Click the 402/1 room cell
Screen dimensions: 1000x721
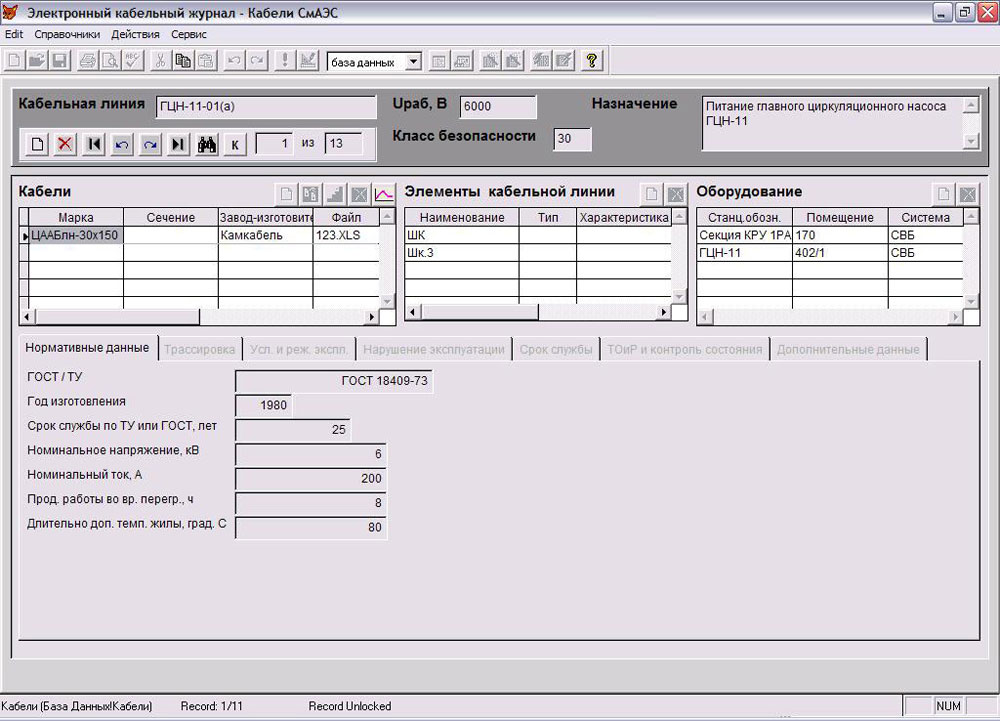[x=841, y=253]
